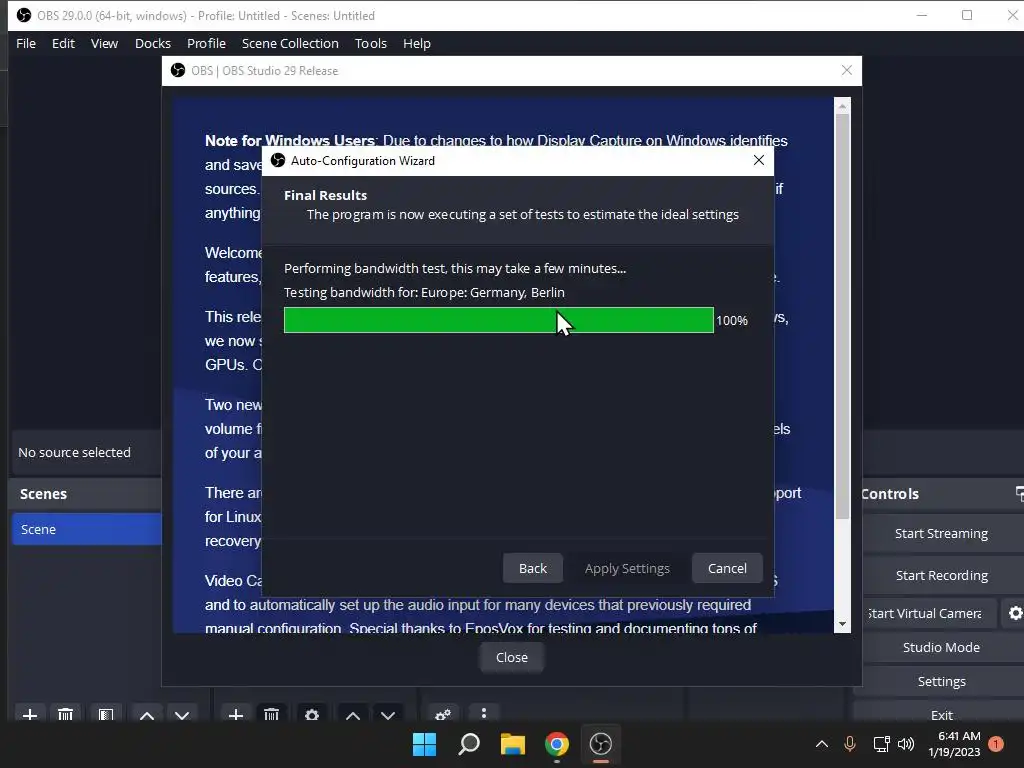This screenshot has width=1024, height=768.
Task: Remove the selected source with trash icon
Action: pos(272,714)
